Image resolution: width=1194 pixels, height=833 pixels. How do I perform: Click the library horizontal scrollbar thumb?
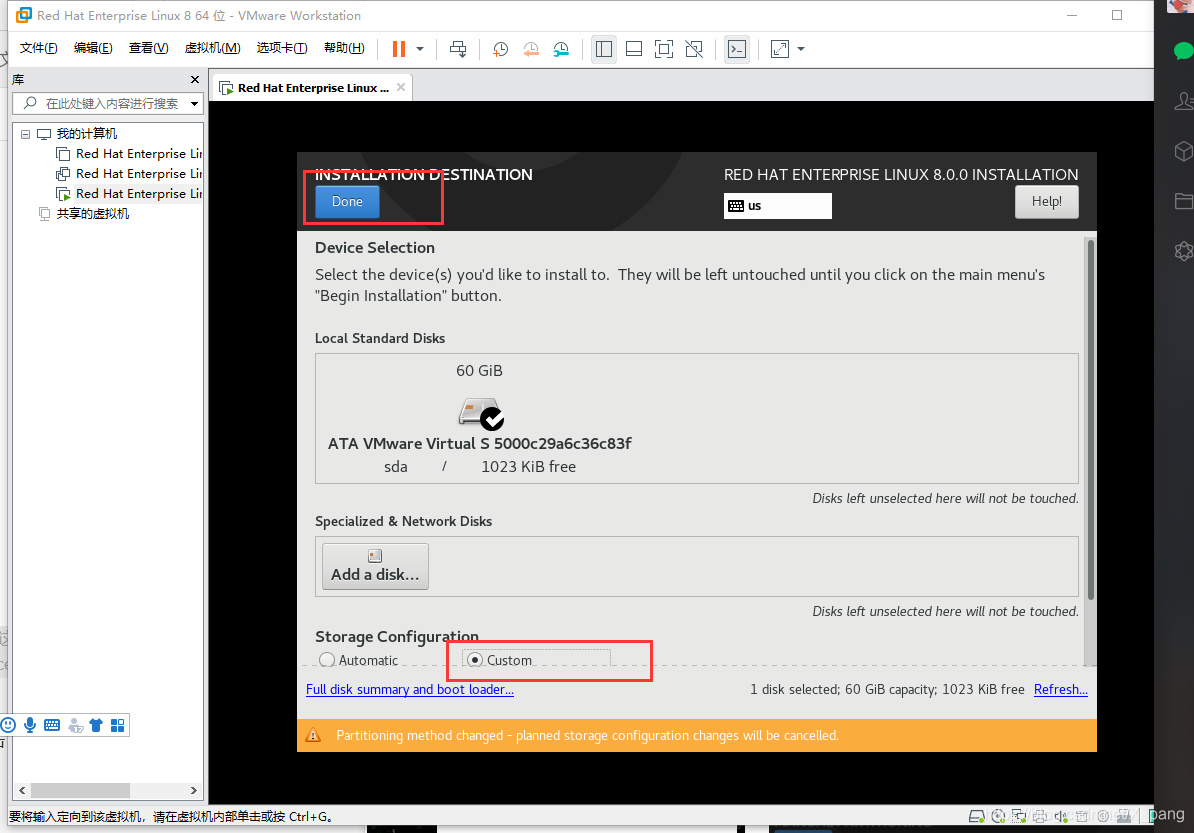pyautogui.click(x=80, y=790)
